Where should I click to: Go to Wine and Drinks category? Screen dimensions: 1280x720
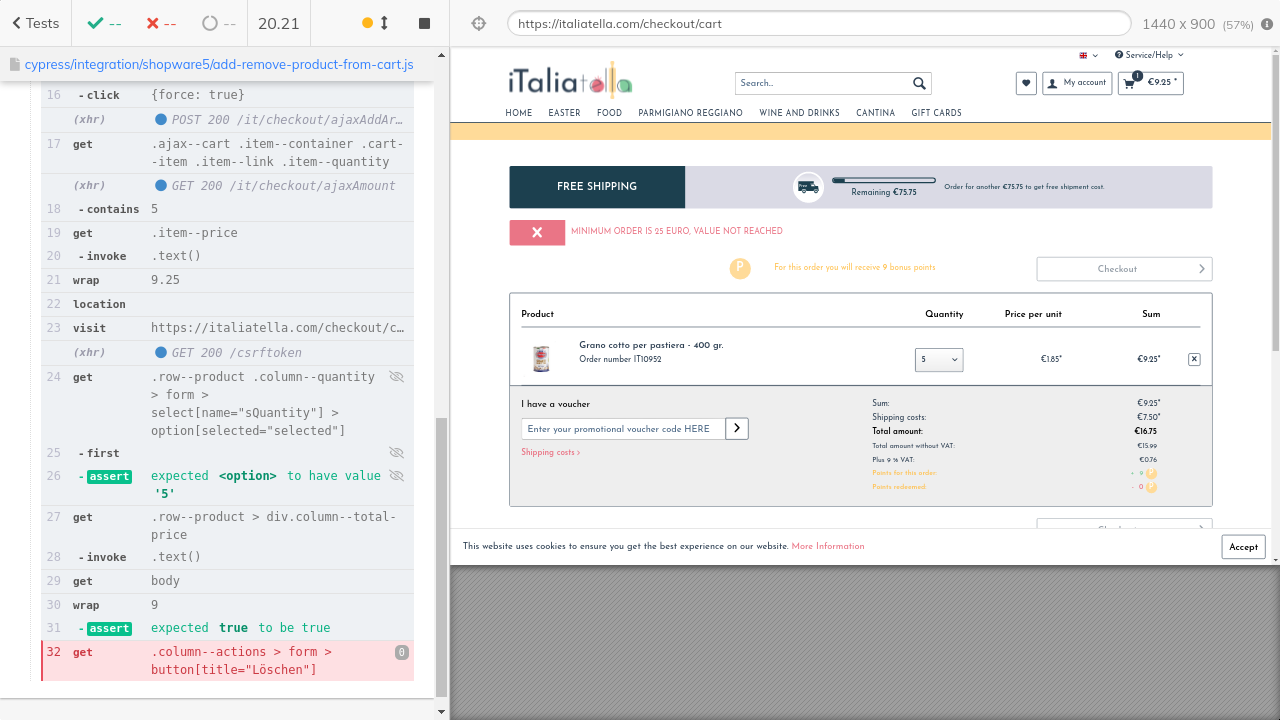click(x=799, y=113)
